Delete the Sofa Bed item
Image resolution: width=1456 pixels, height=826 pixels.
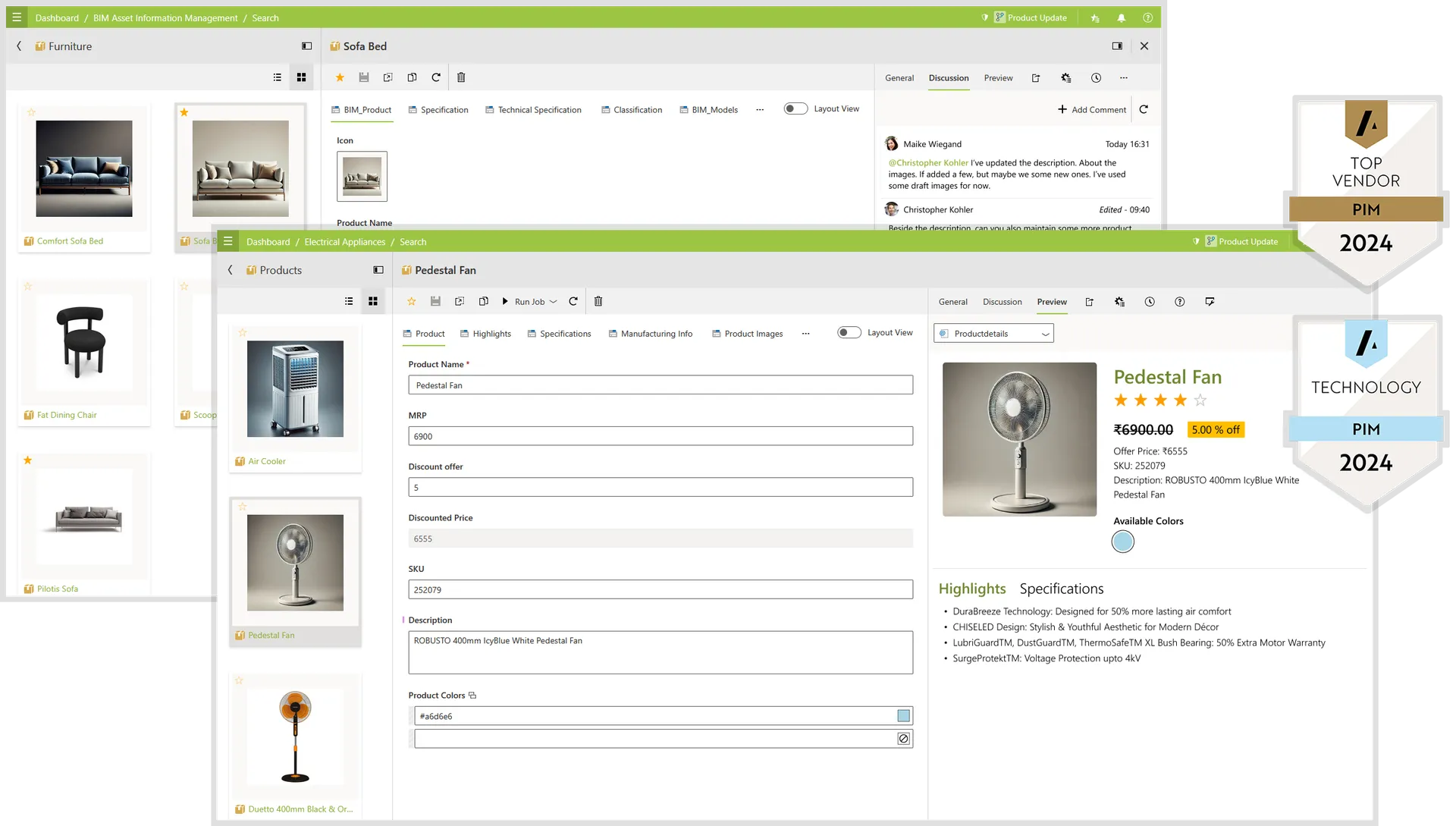[x=461, y=77]
